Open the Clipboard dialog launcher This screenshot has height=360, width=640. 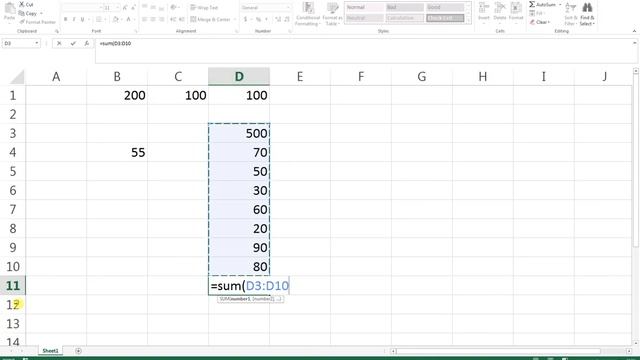[57, 31]
